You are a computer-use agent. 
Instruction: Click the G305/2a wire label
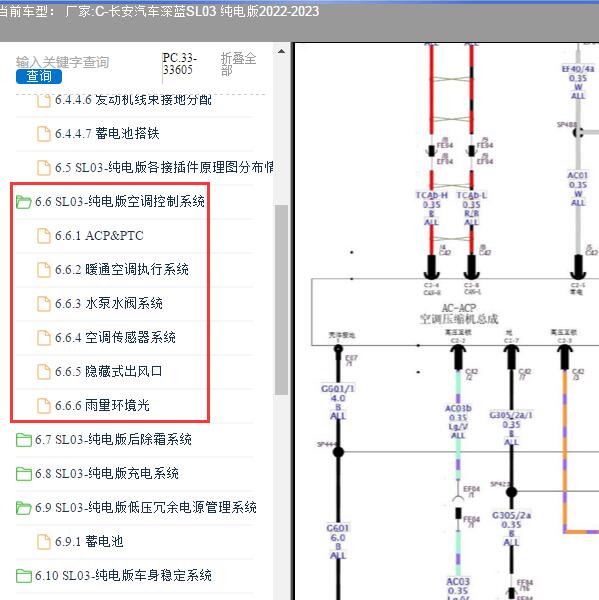tap(511, 515)
